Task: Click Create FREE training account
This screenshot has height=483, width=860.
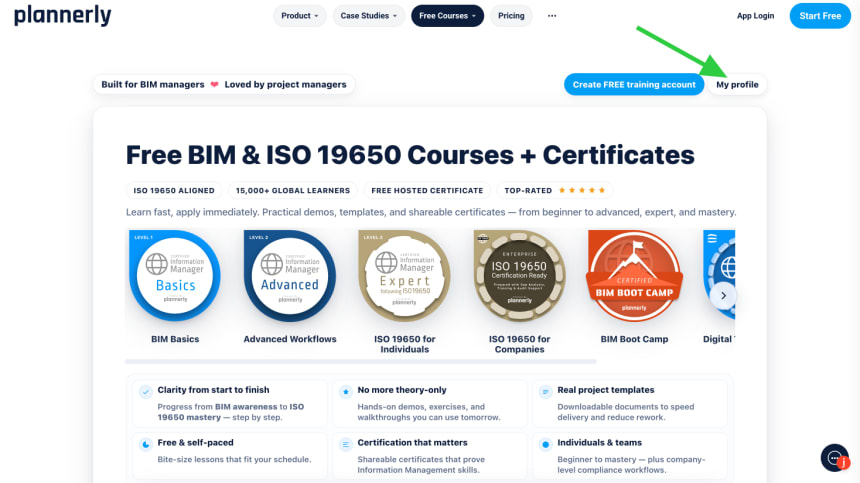Action: (634, 84)
